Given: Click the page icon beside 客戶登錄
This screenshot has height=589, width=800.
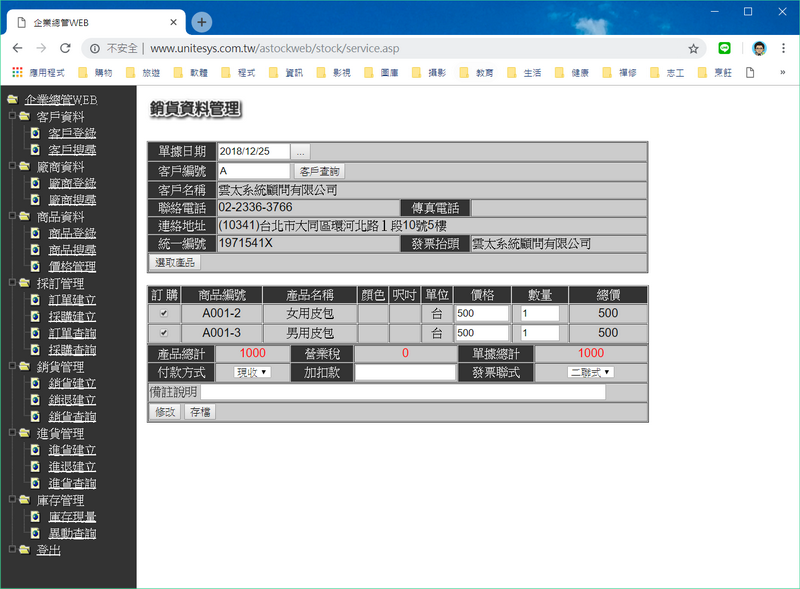Looking at the screenshot, I should pos(35,133).
